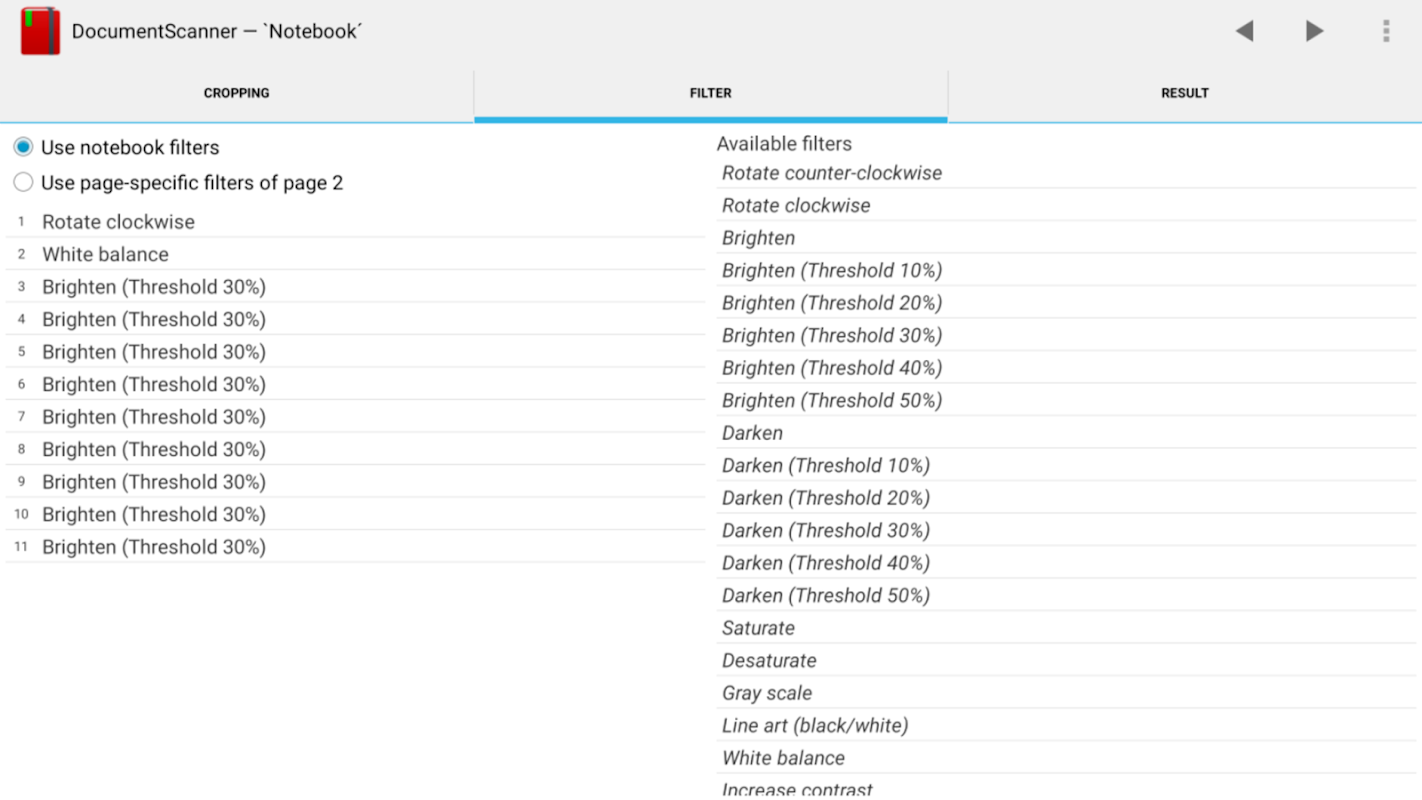This screenshot has width=1422, height=800.
Task: Click applied filter 2 White balance
Action: click(x=105, y=255)
